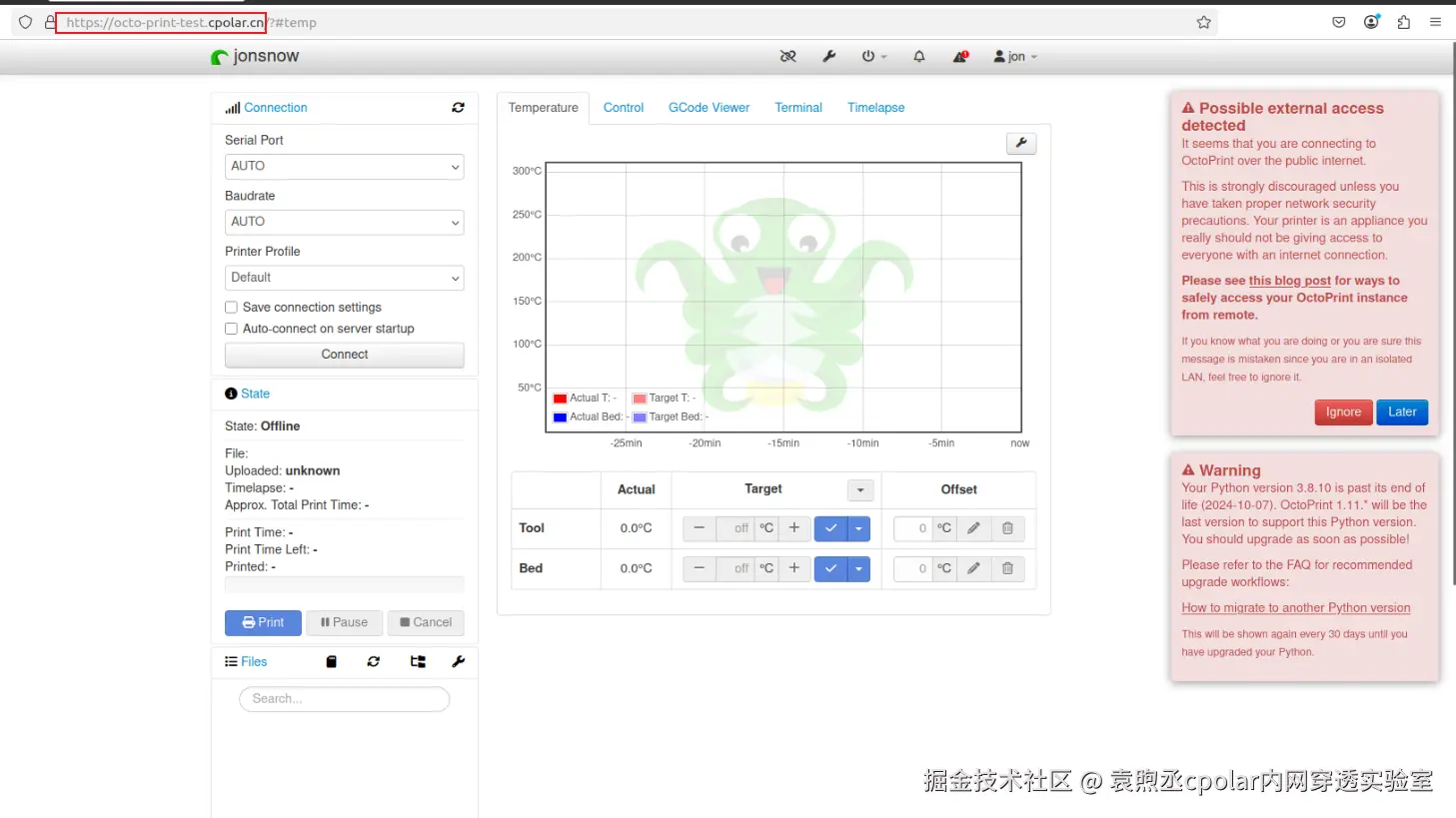Toggle the Actual T red legend swatch

coord(560,399)
